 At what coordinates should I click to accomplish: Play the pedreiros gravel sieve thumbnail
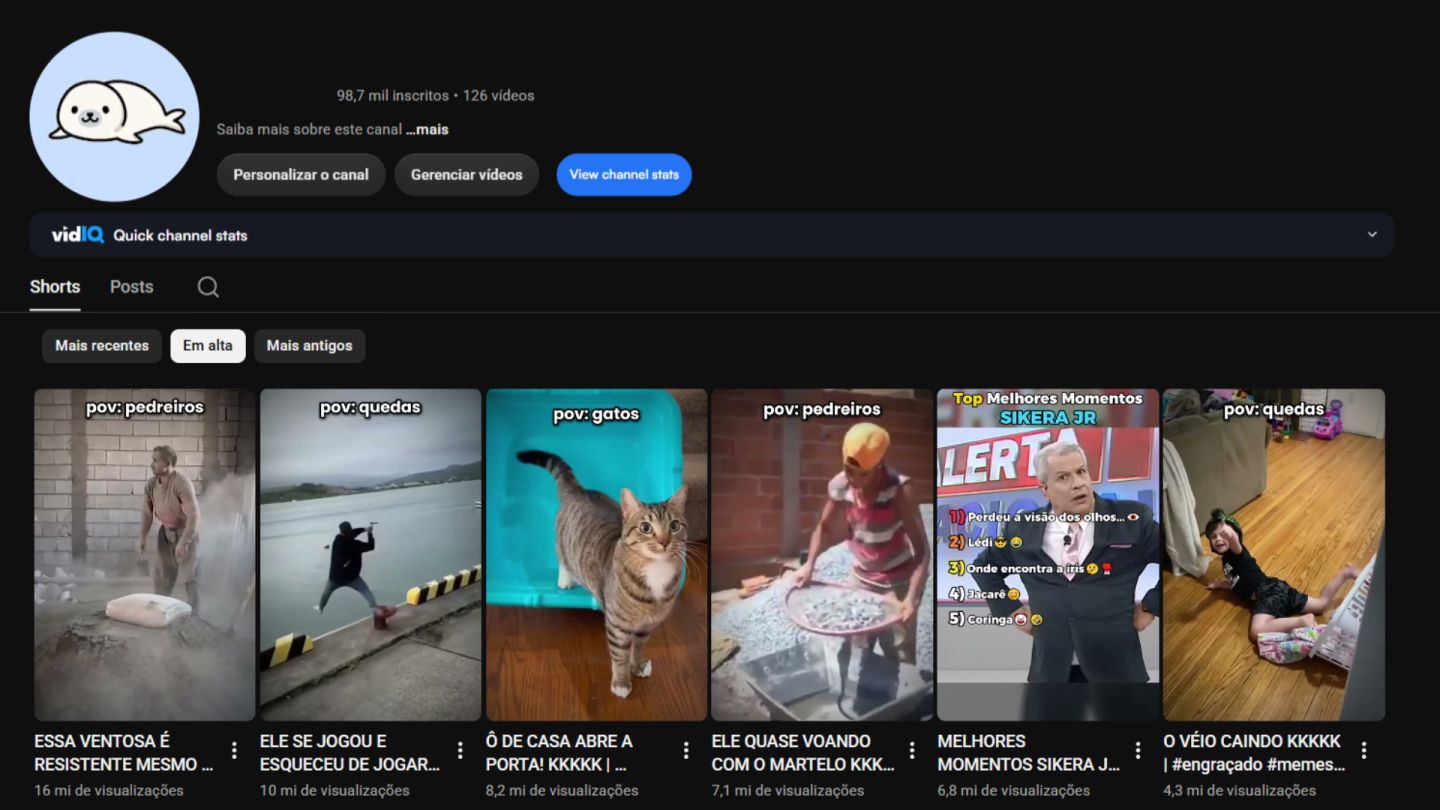822,555
